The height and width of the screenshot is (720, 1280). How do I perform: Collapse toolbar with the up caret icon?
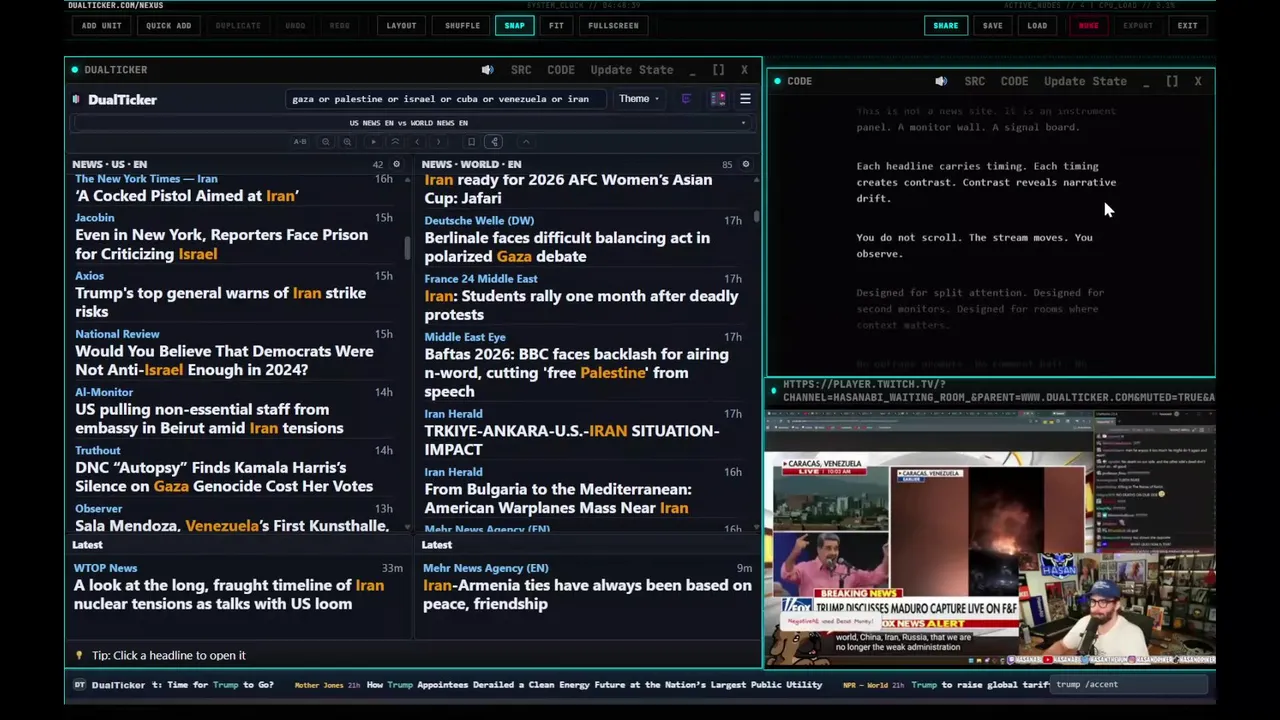click(x=526, y=142)
